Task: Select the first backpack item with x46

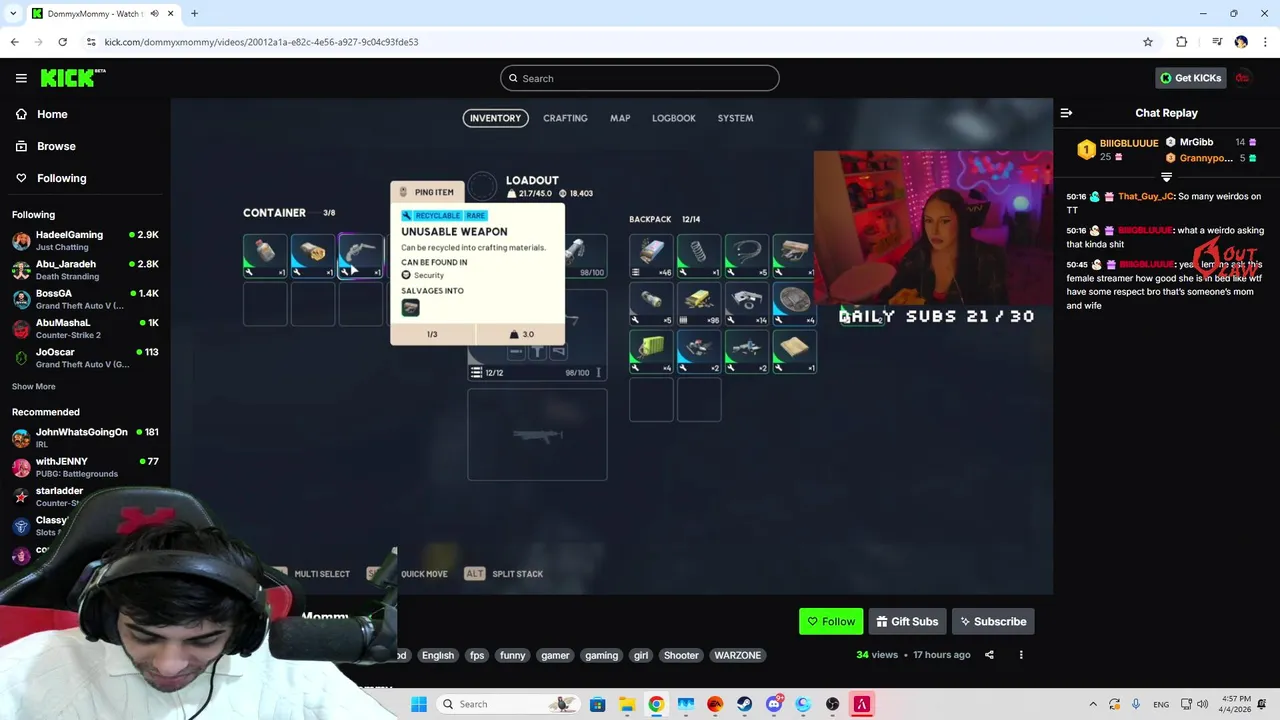Action: click(651, 256)
